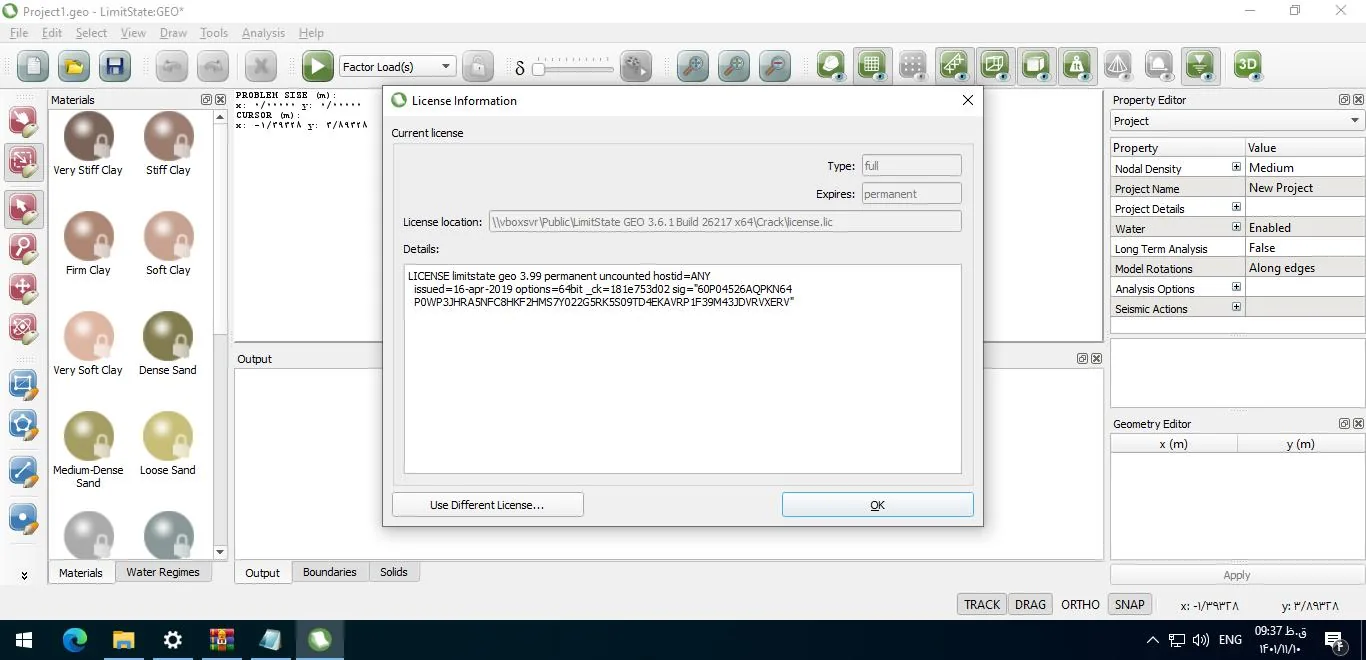Toggle the dotted snap-grid display button
1366x660 pixels.
pos(912,66)
